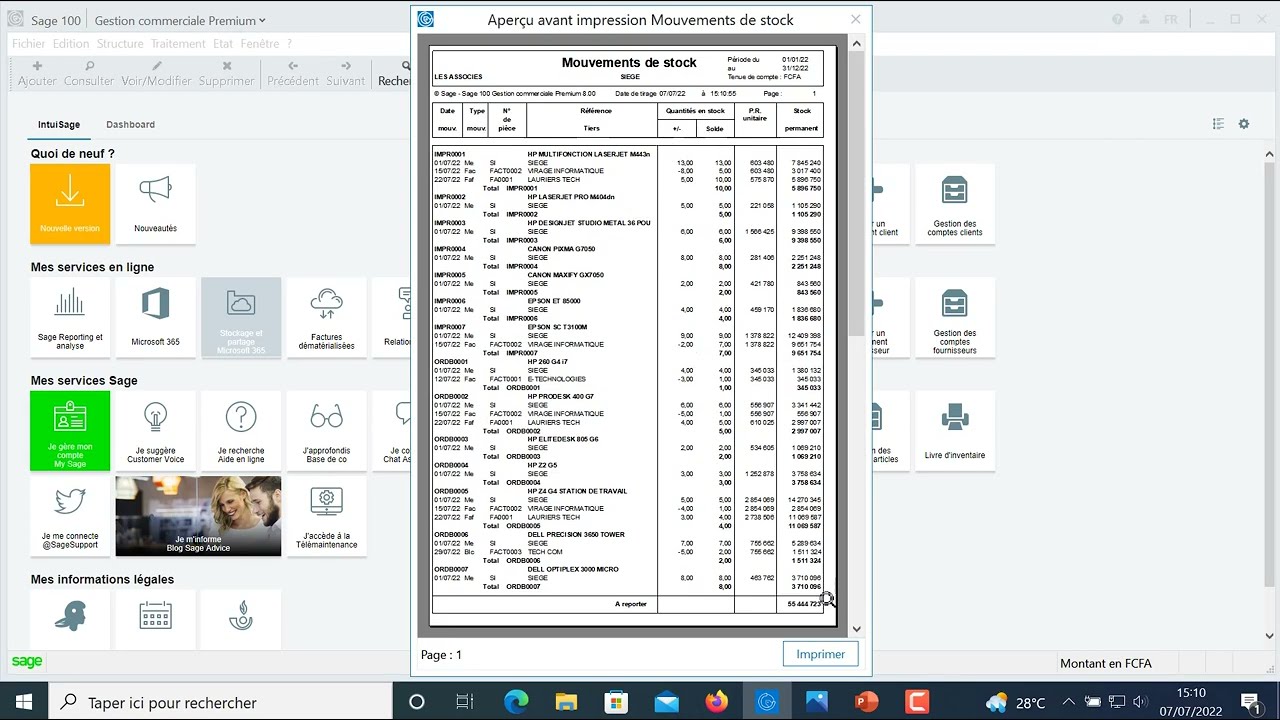Open Livre d'inventaire tile
Screen dimensions: 1280x720
coord(955,430)
